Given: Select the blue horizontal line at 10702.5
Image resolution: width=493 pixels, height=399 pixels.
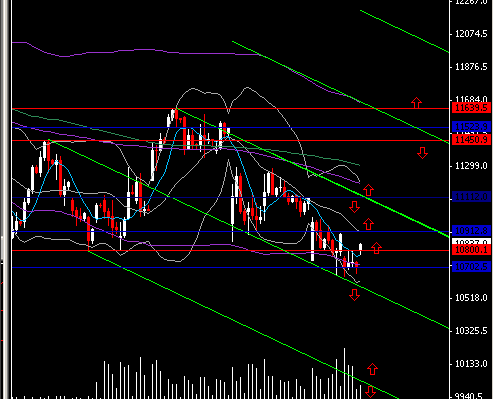Looking at the screenshot, I should pos(230,267).
